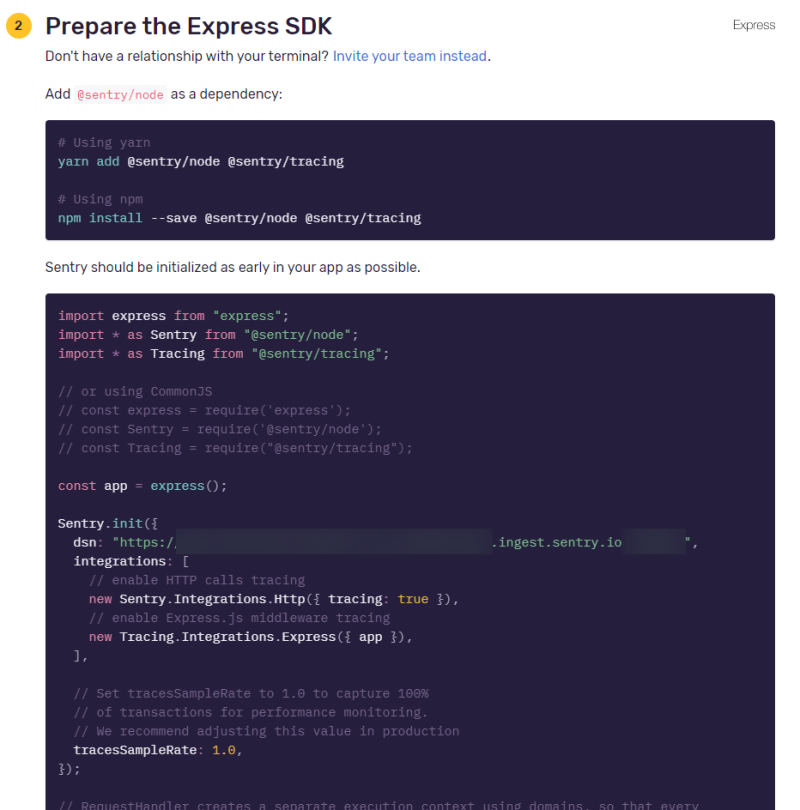800x810 pixels.
Task: Click the "# Using yarn" comment line
Action: pos(105,143)
